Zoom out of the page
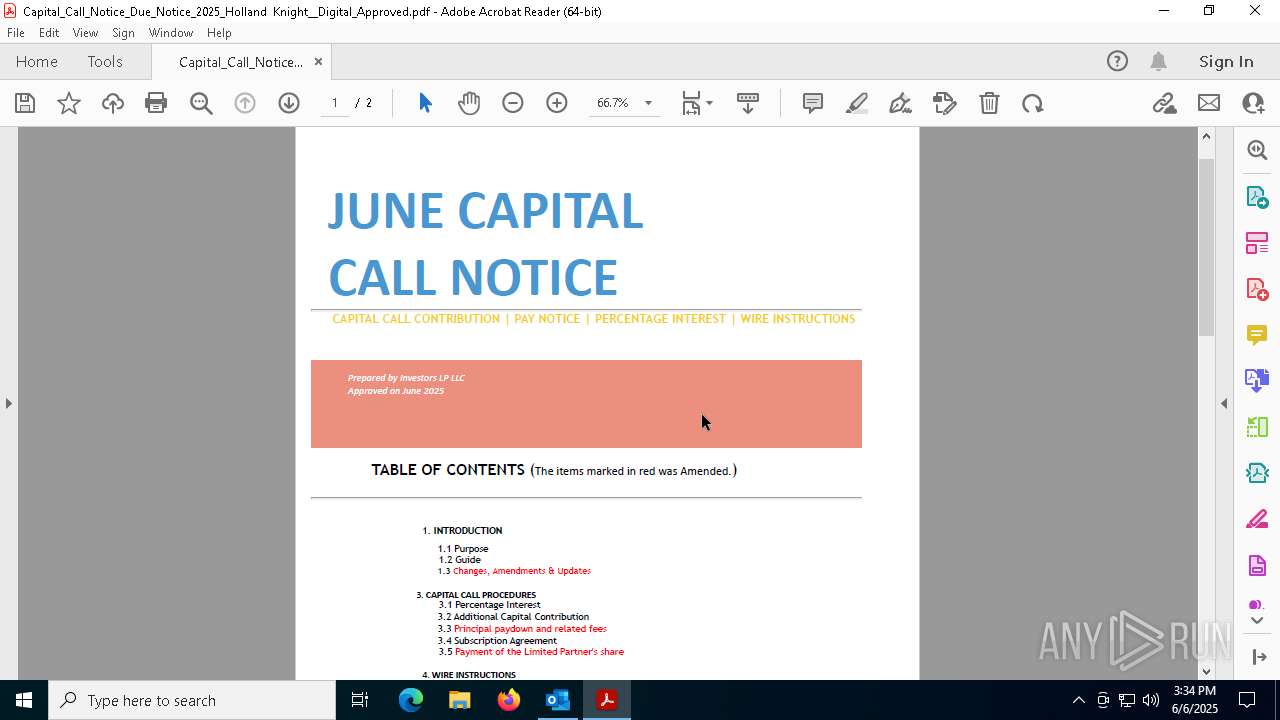Viewport: 1280px width, 720px height. point(513,103)
